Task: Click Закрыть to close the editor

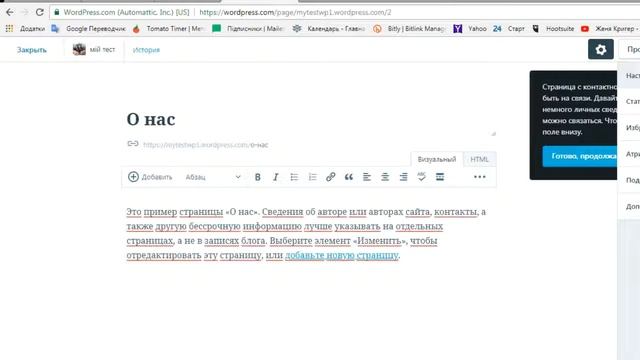Action: 32,50
